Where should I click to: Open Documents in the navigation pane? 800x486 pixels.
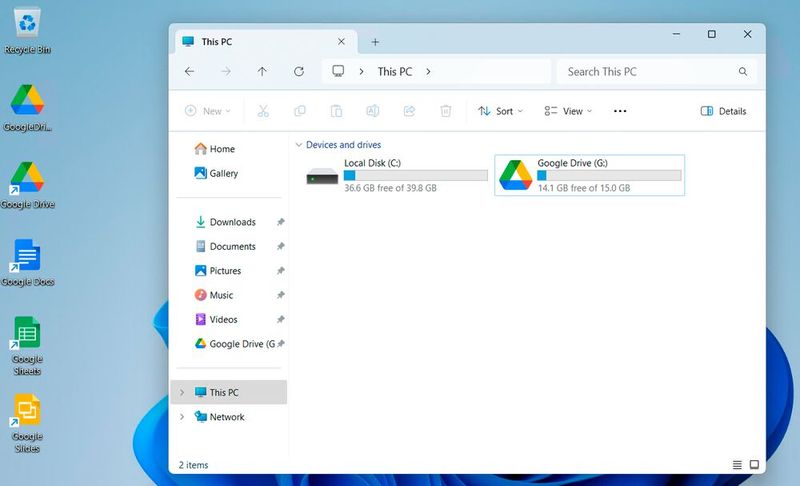(x=225, y=246)
